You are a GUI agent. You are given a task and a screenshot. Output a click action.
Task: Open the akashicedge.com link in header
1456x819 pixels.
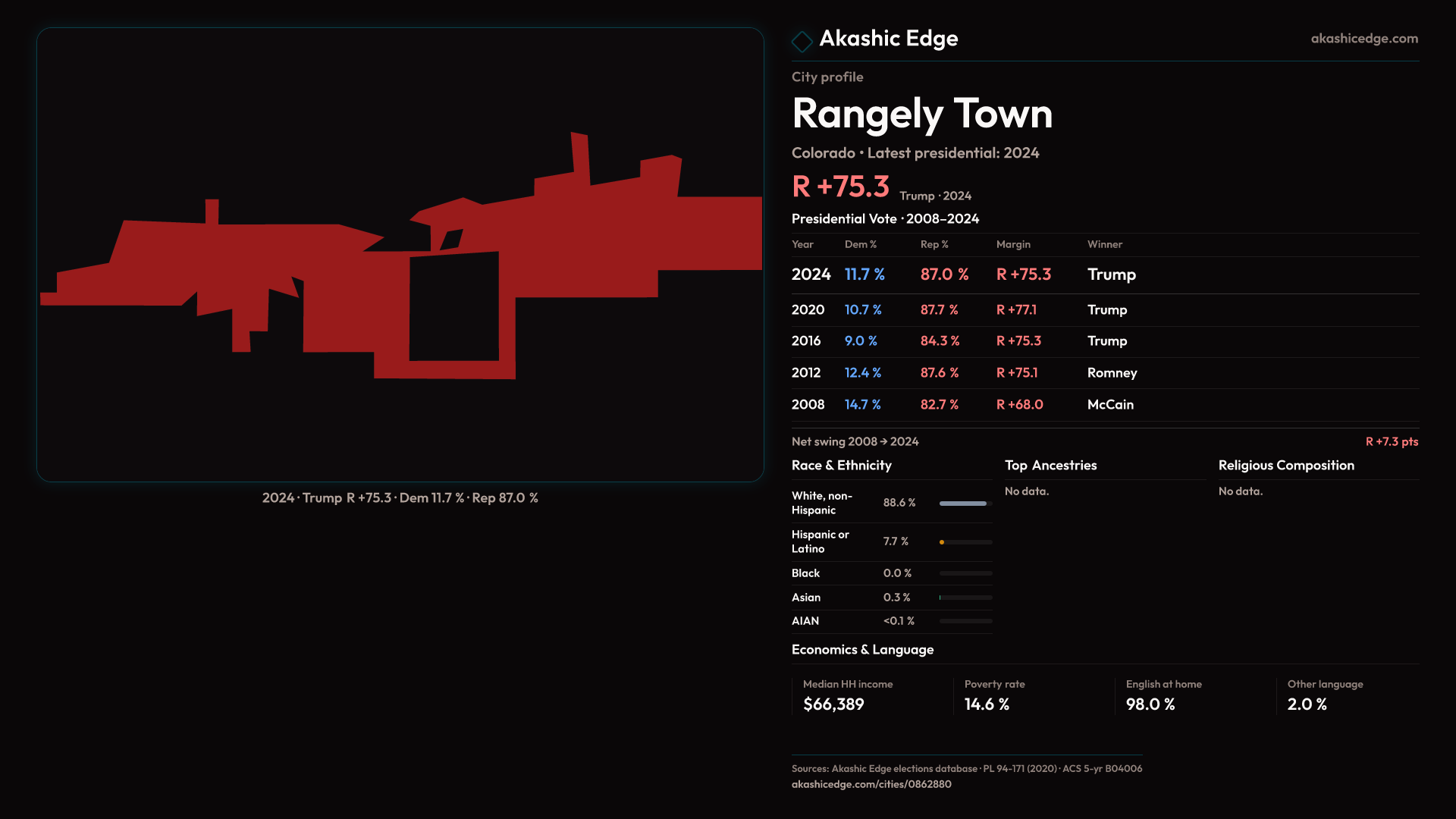tap(1363, 39)
